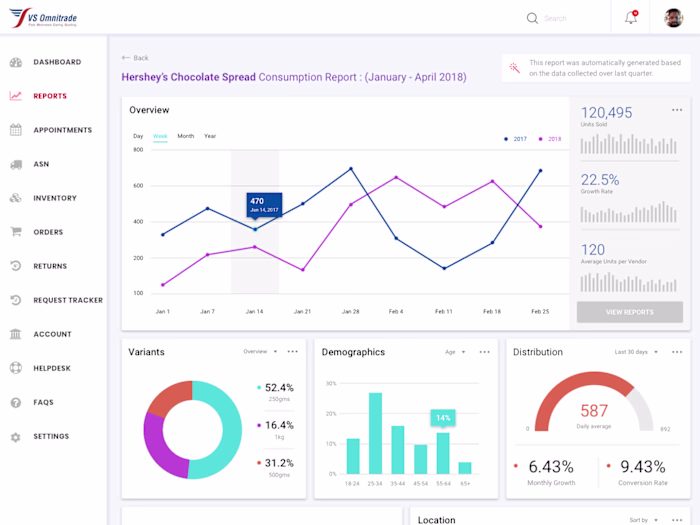Click the 22.5% Growth Rate value
Screen dimensions: 700x525
point(600,180)
